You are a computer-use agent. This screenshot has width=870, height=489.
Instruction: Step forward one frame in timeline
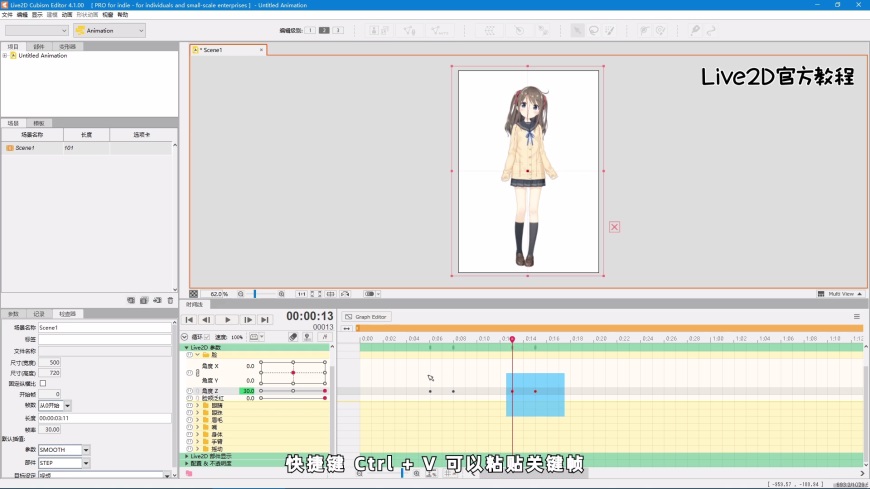pyautogui.click(x=248, y=320)
